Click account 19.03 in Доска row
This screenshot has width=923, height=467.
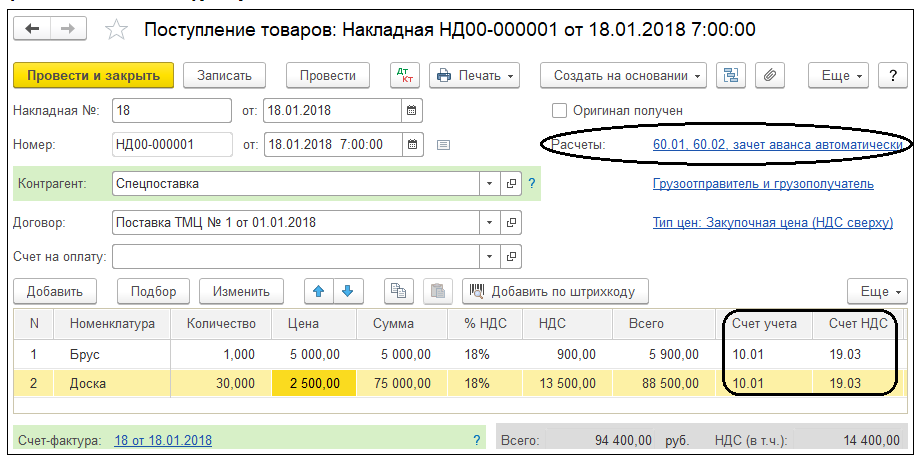click(858, 383)
